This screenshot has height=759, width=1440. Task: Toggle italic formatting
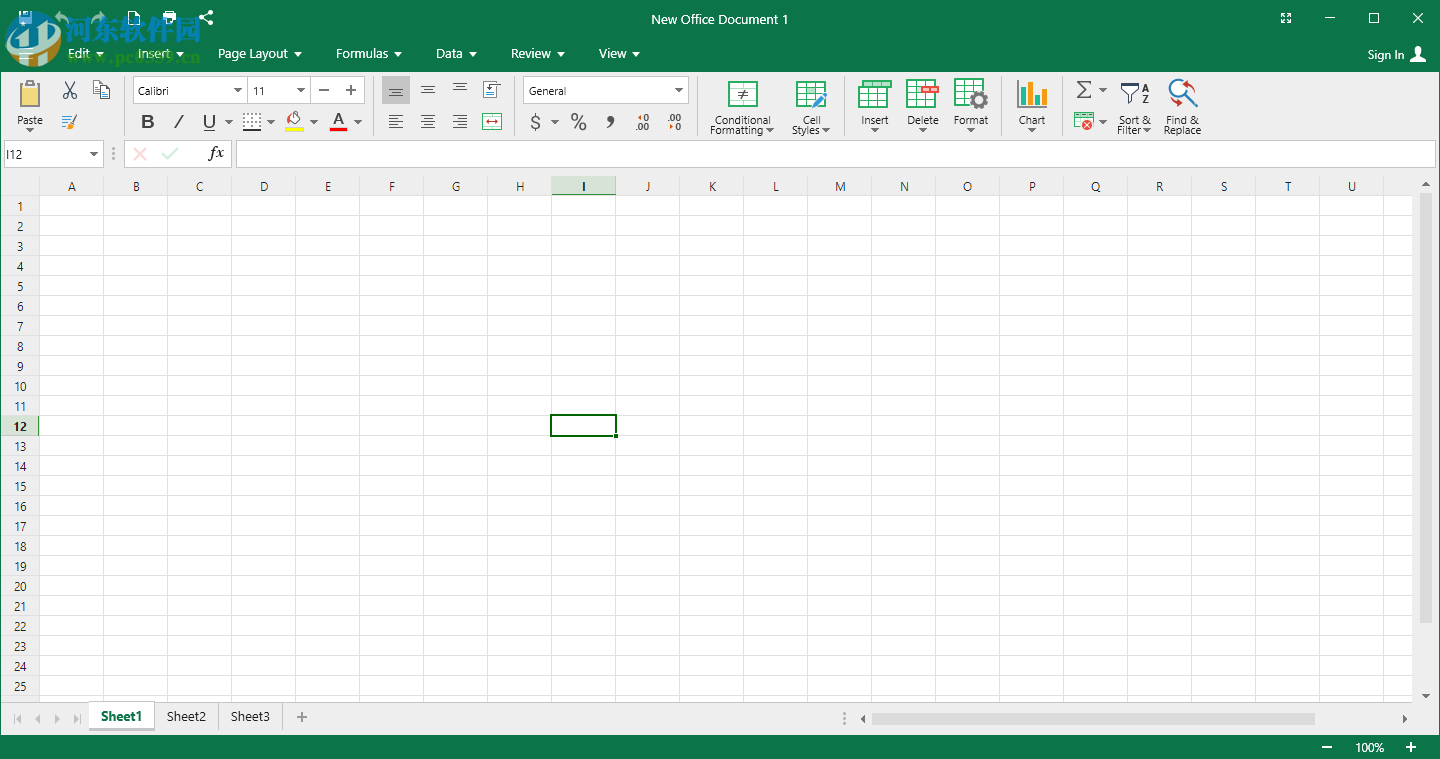(x=178, y=121)
